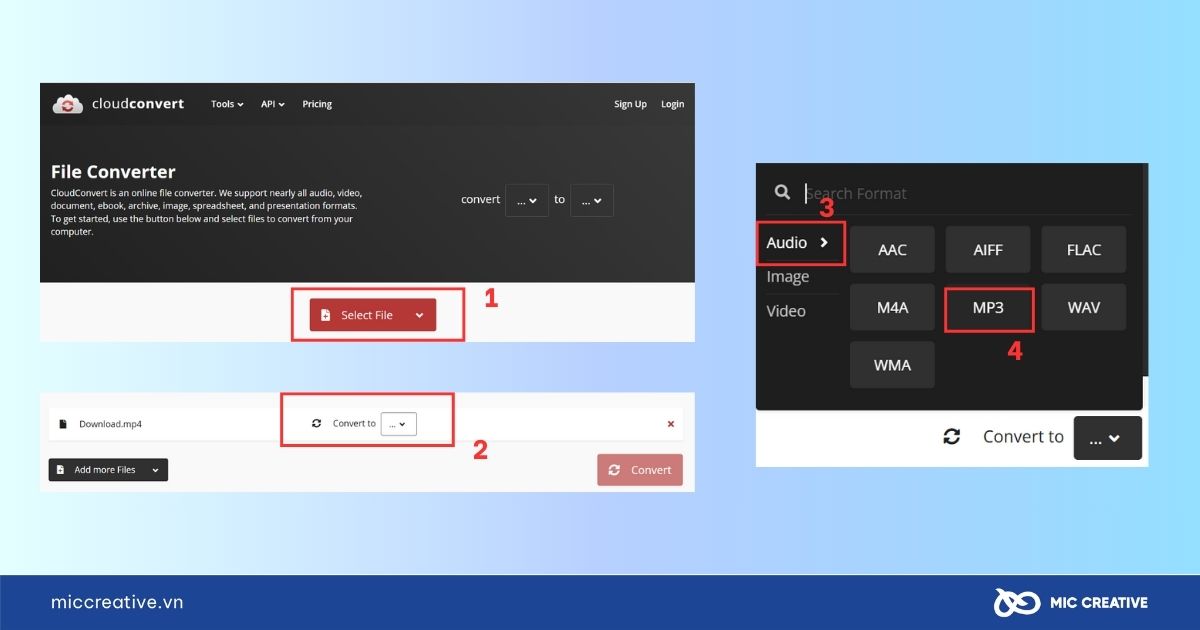The height and width of the screenshot is (630, 1200).
Task: Go to the Pricing page
Action: [x=317, y=104]
